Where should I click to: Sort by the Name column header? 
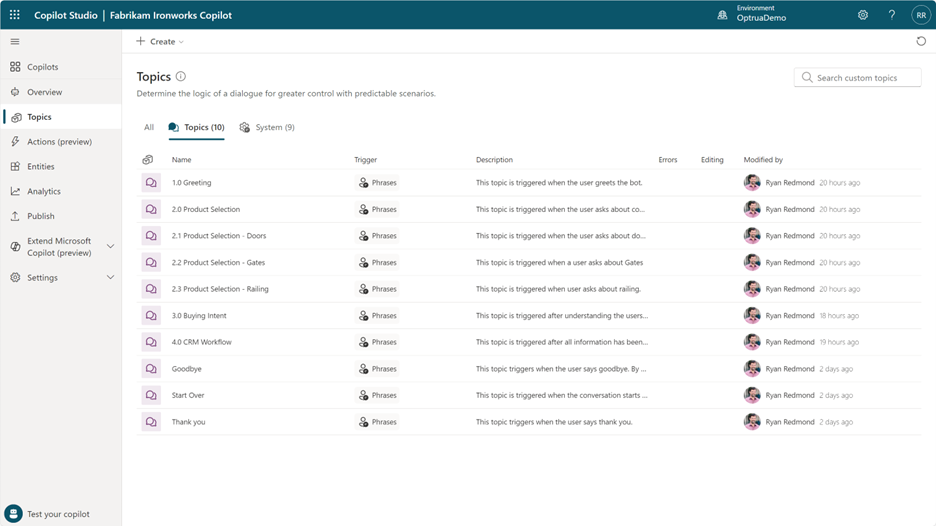[181, 159]
